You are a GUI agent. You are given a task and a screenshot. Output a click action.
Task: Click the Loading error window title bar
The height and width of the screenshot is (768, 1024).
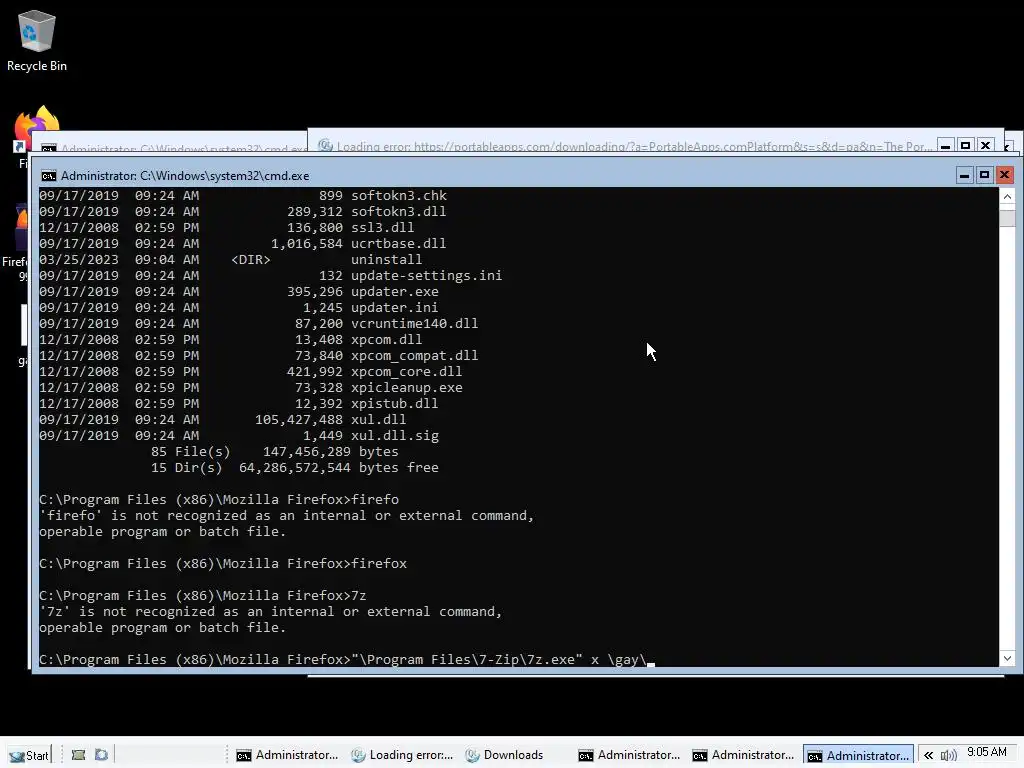tap(633, 146)
